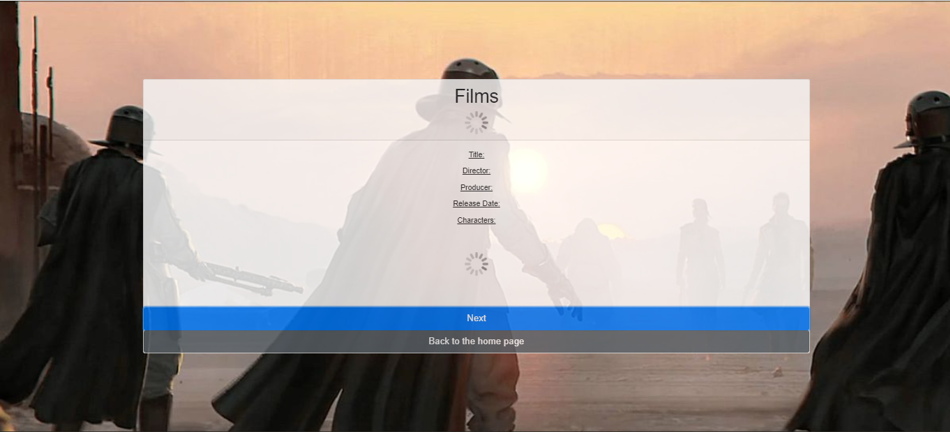Click the Title: label
Image resolution: width=950 pixels, height=432 pixels.
(476, 155)
